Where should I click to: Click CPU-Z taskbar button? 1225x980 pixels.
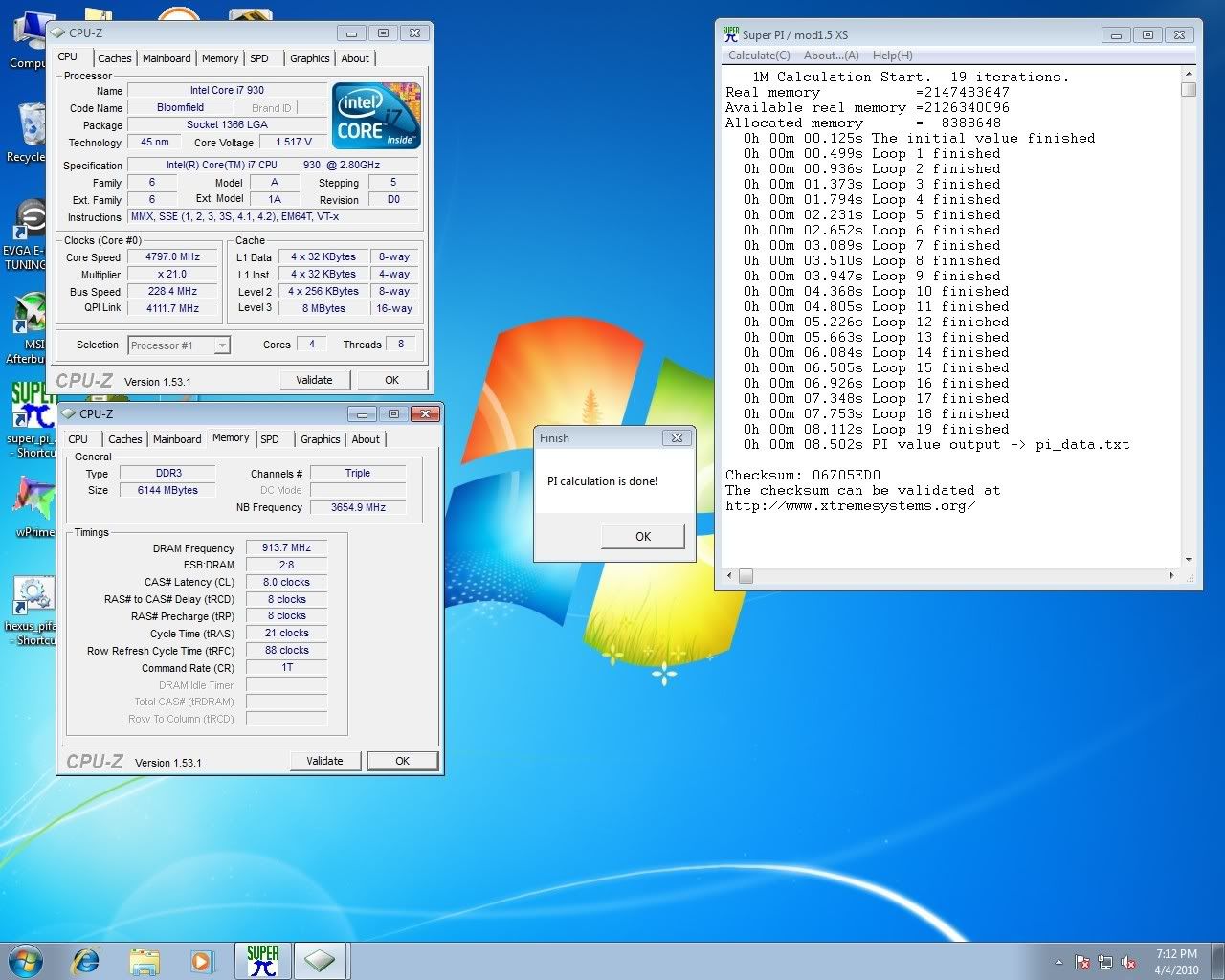(321, 960)
